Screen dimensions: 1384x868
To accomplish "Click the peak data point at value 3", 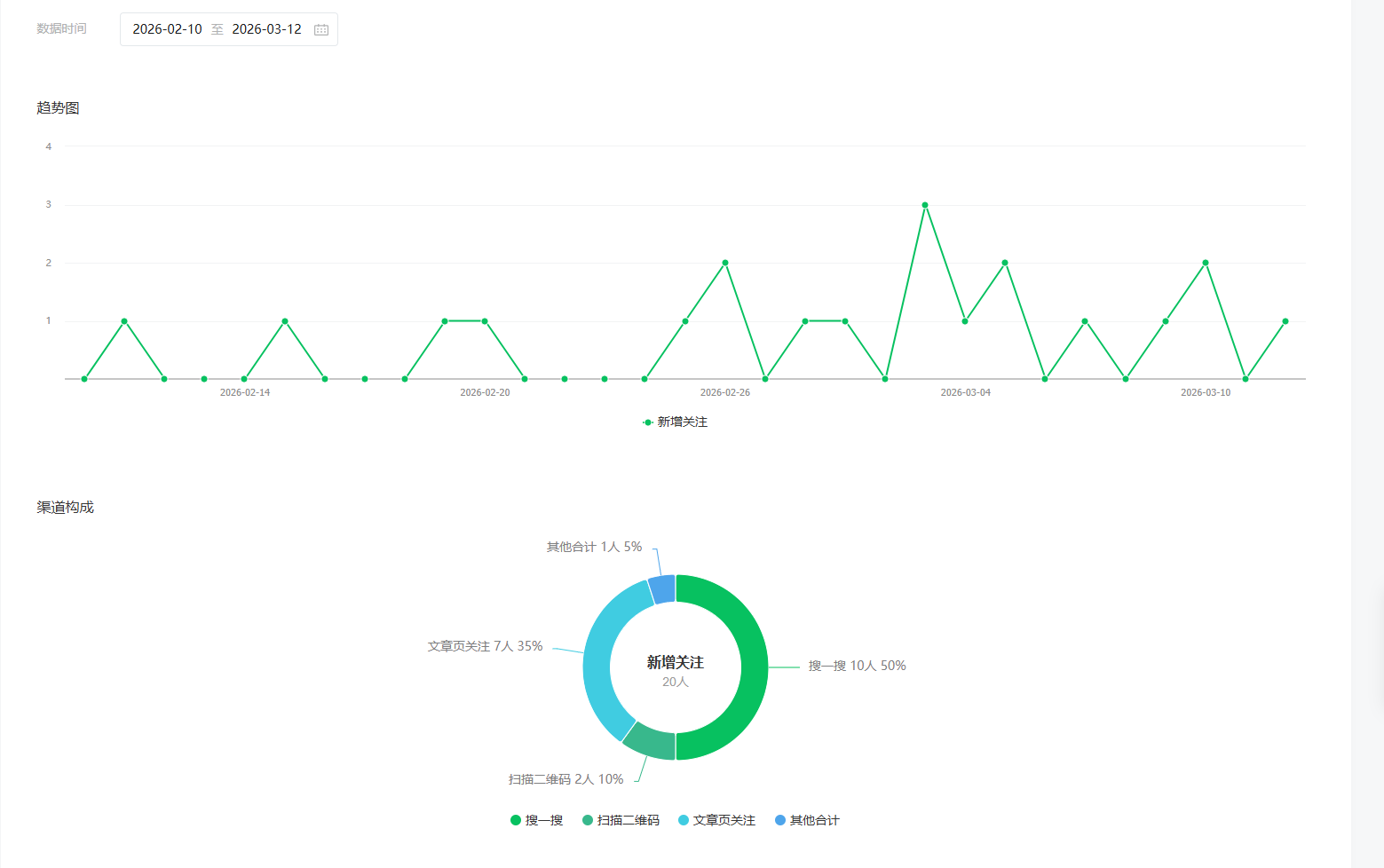I will click(925, 205).
